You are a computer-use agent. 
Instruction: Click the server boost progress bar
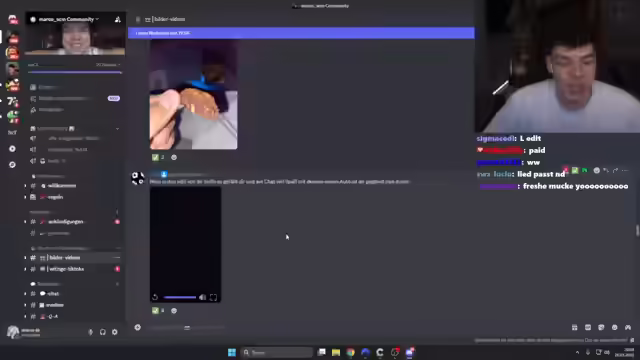tap(75, 72)
